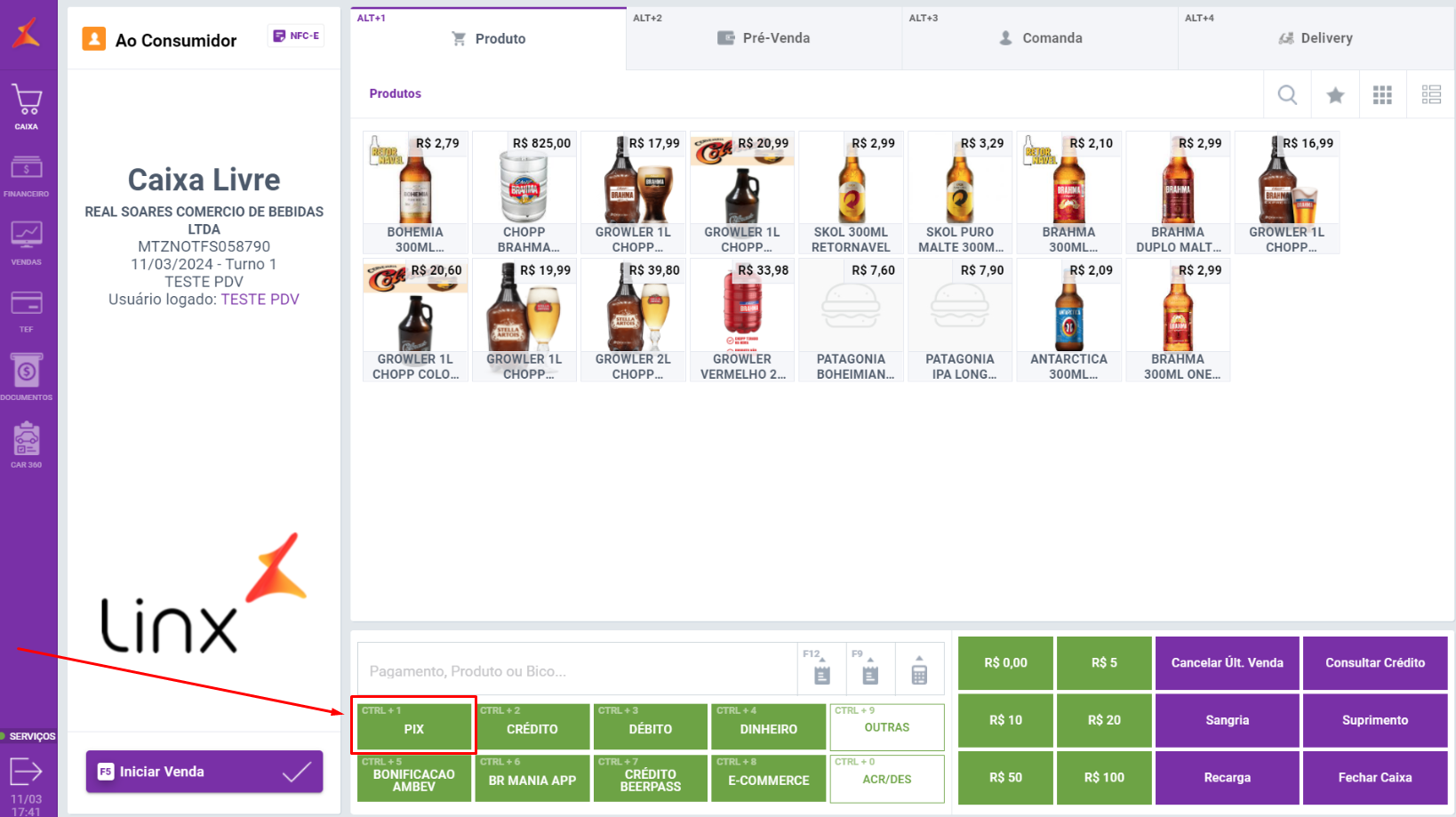Select the R$ 20 amount button
Viewport: 1456px width, 817px height.
pyautogui.click(x=1104, y=720)
